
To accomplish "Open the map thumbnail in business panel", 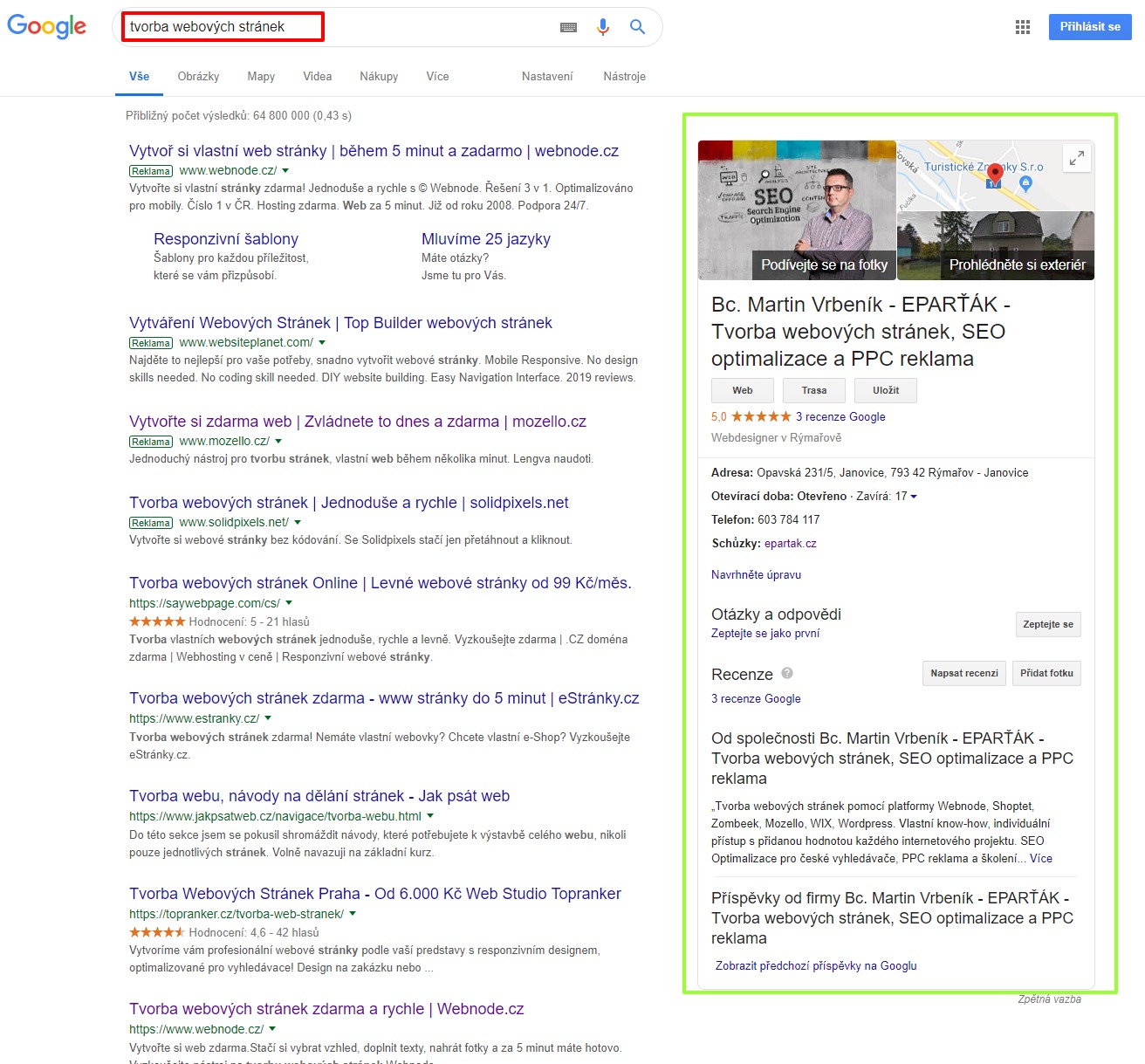I will (996, 175).
